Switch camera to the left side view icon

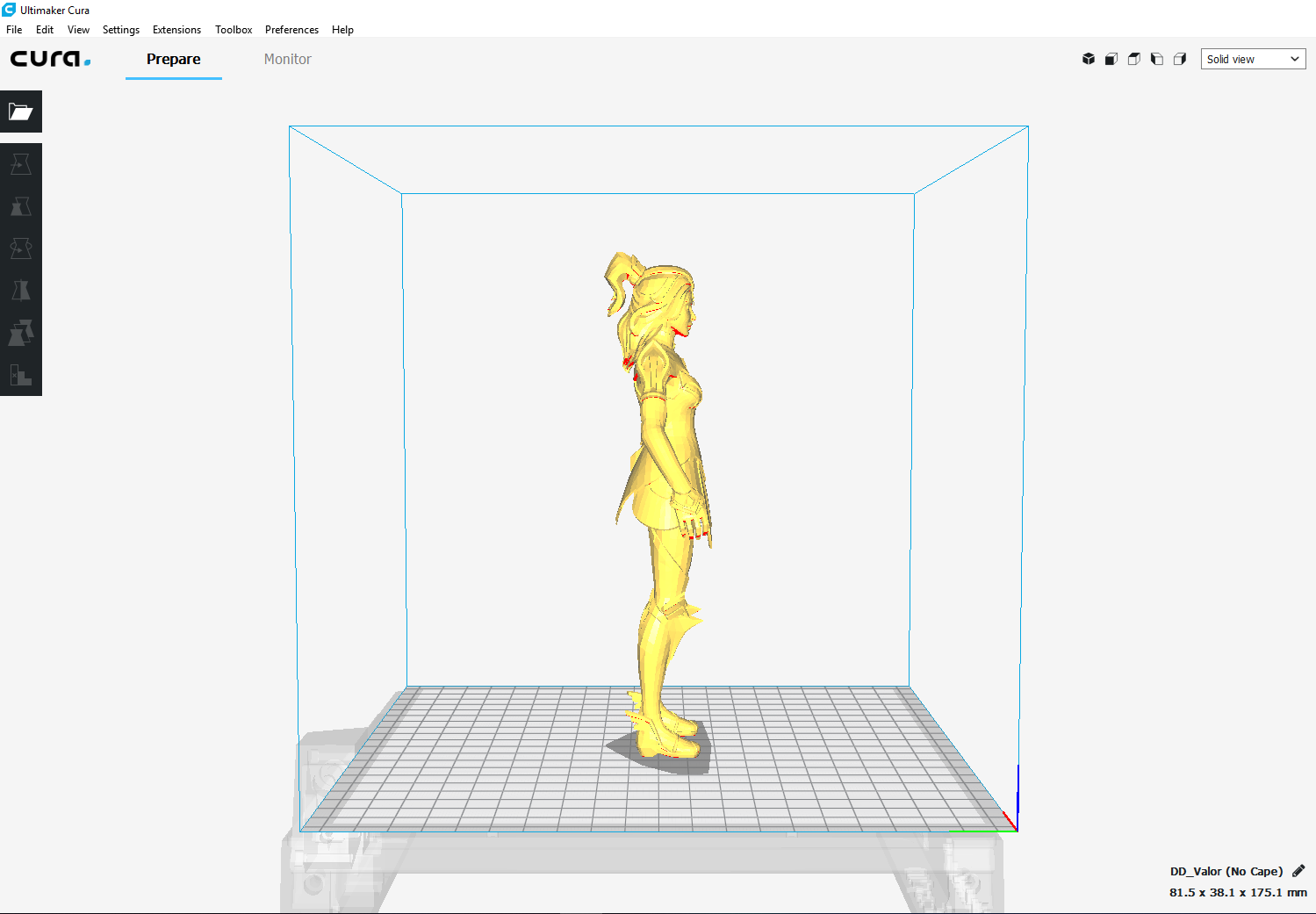(1157, 59)
